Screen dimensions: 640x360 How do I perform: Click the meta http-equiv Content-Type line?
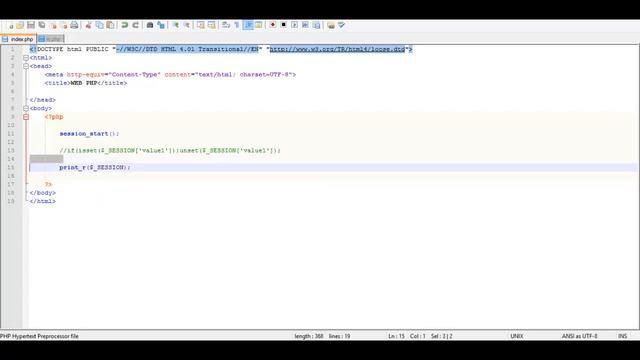coord(170,75)
